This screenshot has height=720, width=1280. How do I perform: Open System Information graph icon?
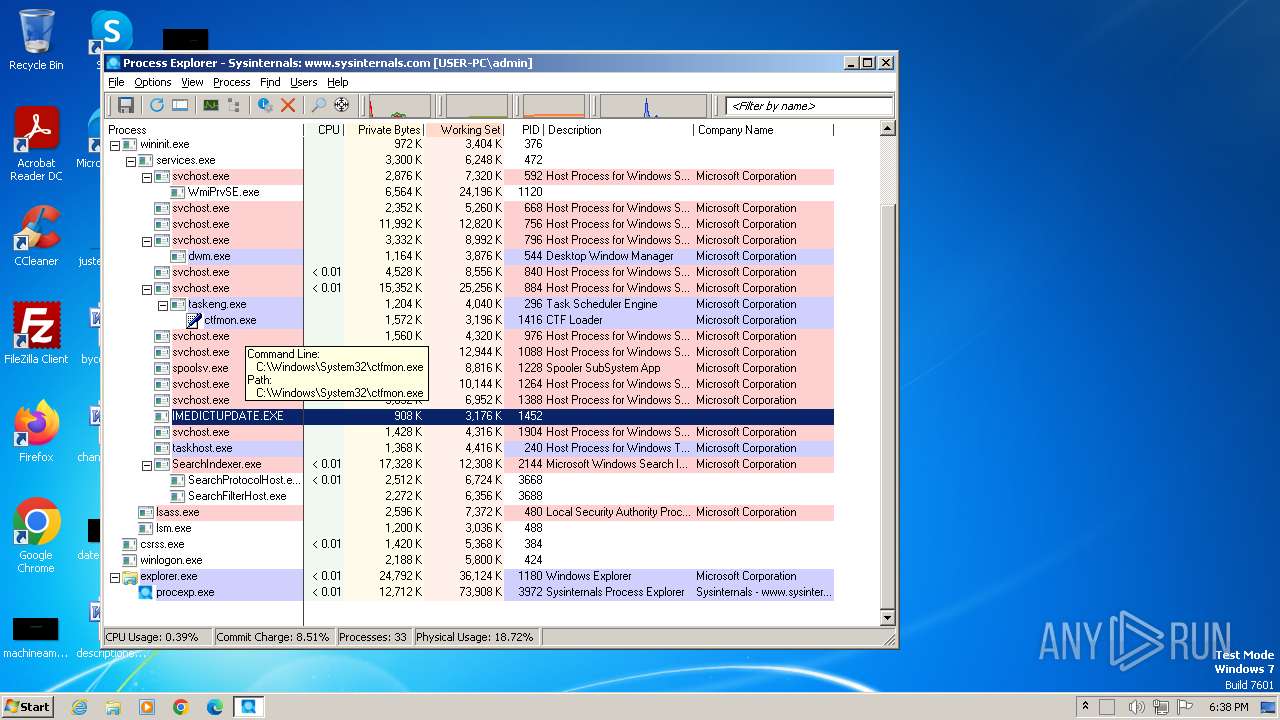coord(211,105)
